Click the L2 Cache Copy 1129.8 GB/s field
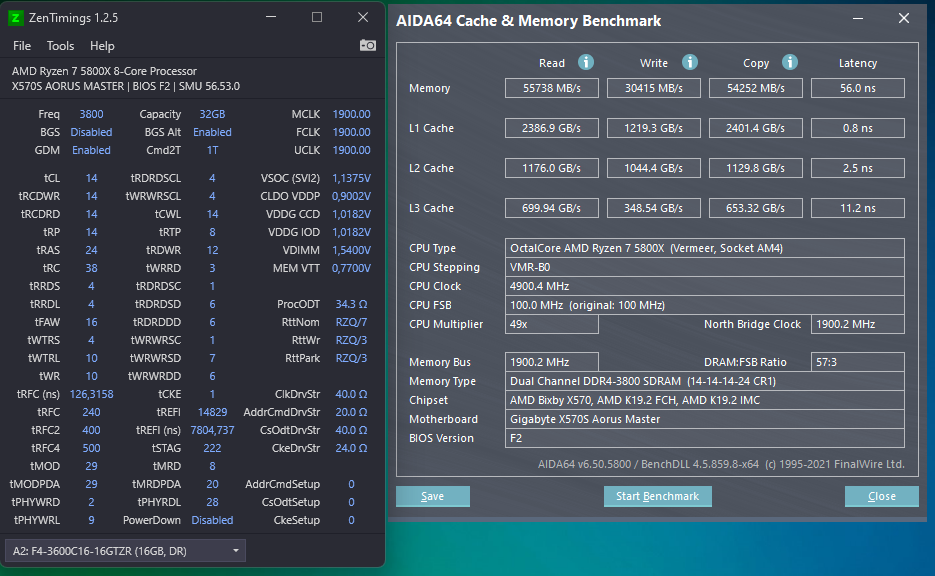The width and height of the screenshot is (935, 576). tap(756, 168)
